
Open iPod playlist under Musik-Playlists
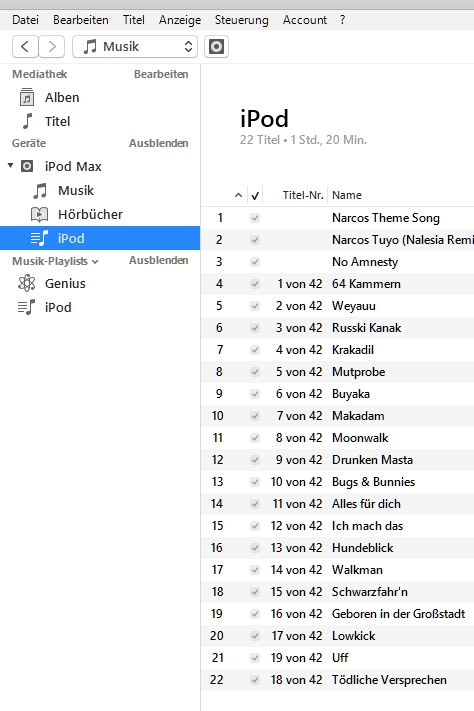coord(58,307)
